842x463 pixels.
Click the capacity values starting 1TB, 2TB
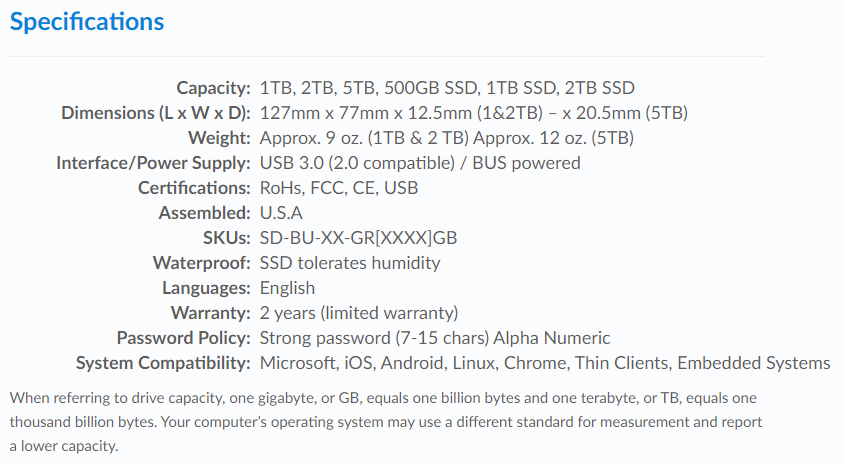(x=447, y=88)
